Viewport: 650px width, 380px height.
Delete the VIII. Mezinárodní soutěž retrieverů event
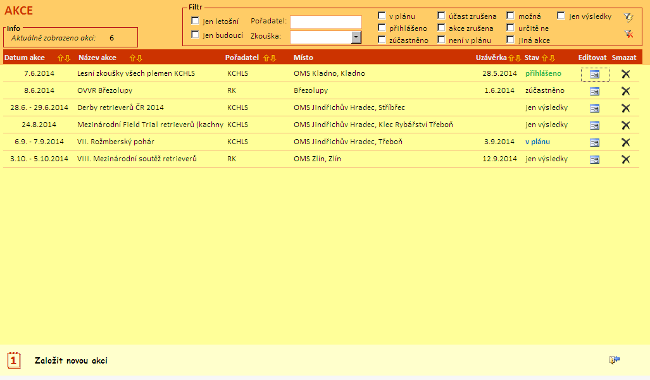626,159
